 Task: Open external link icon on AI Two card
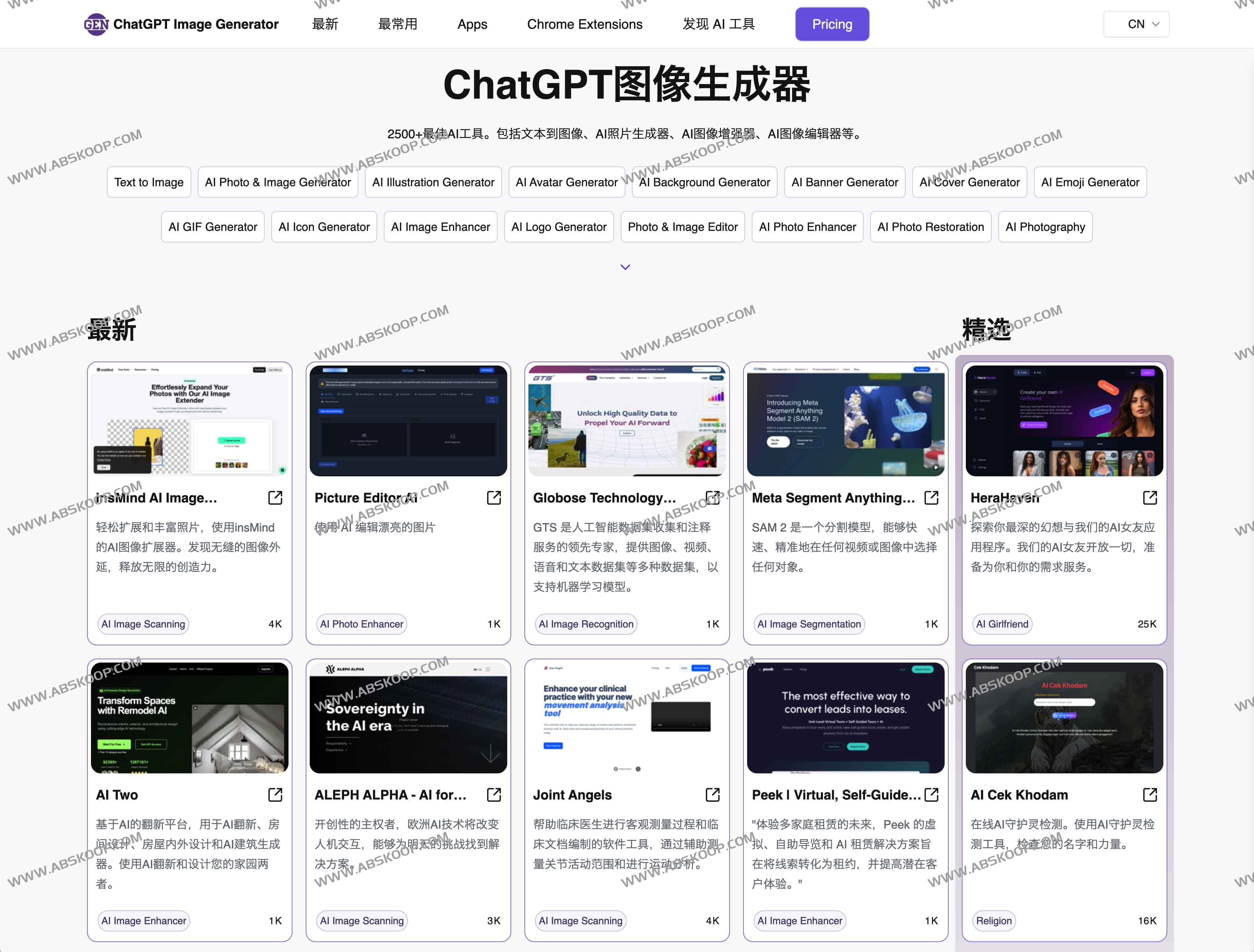coord(275,795)
